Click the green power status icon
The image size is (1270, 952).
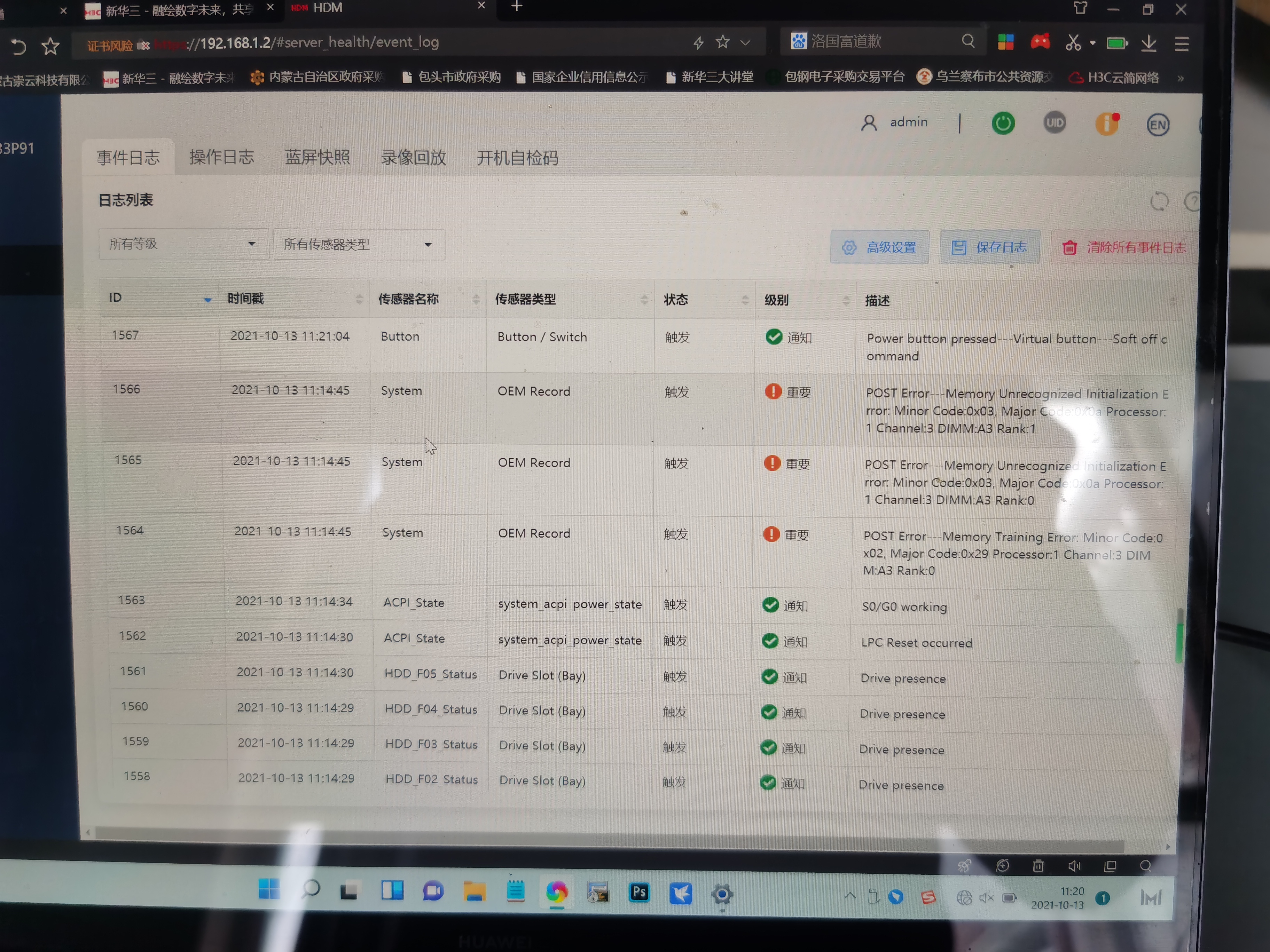pos(1002,124)
